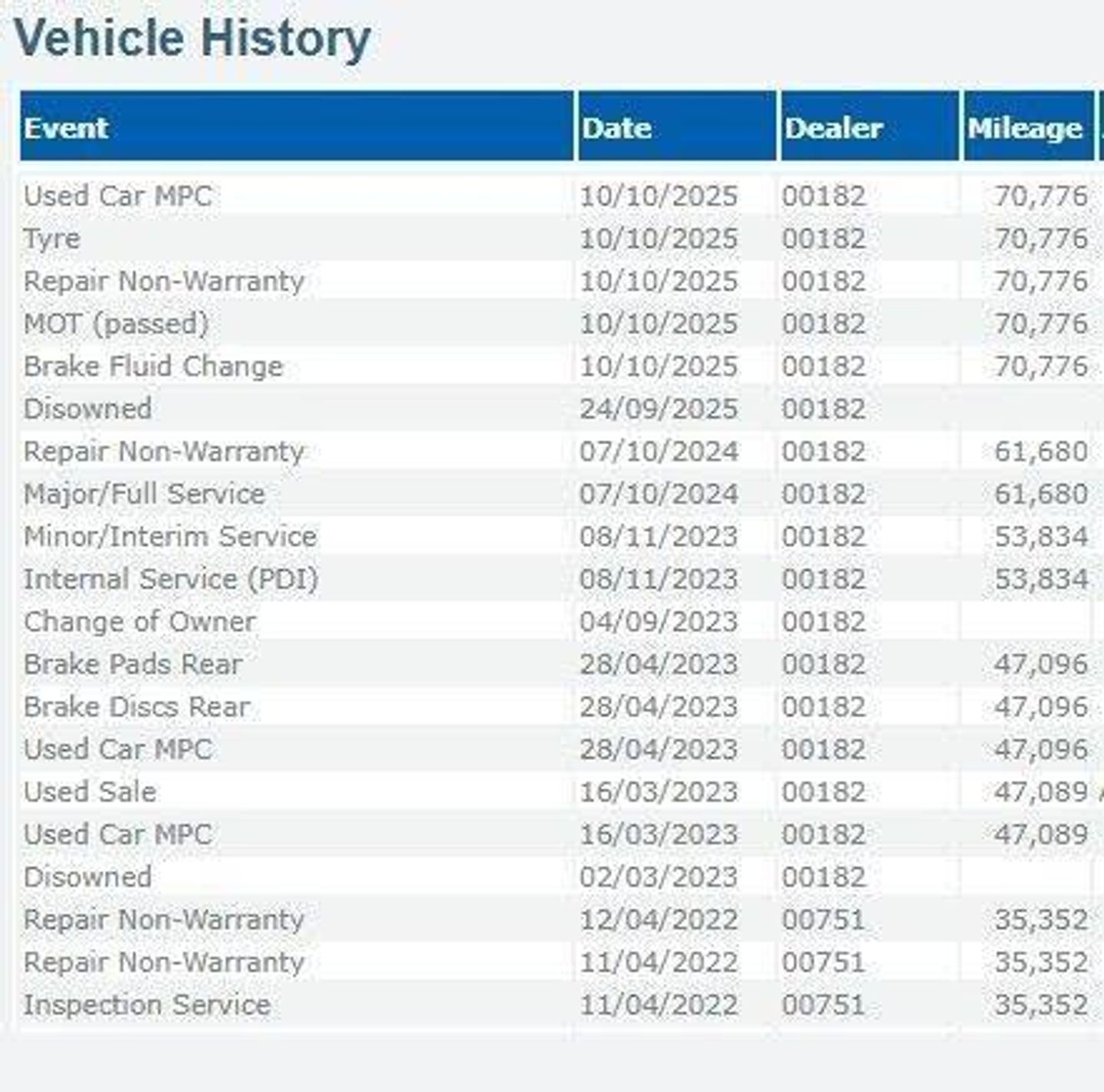The height and width of the screenshot is (1092, 1104).
Task: Sort by the Dealer column header
Action: pyautogui.click(x=833, y=128)
